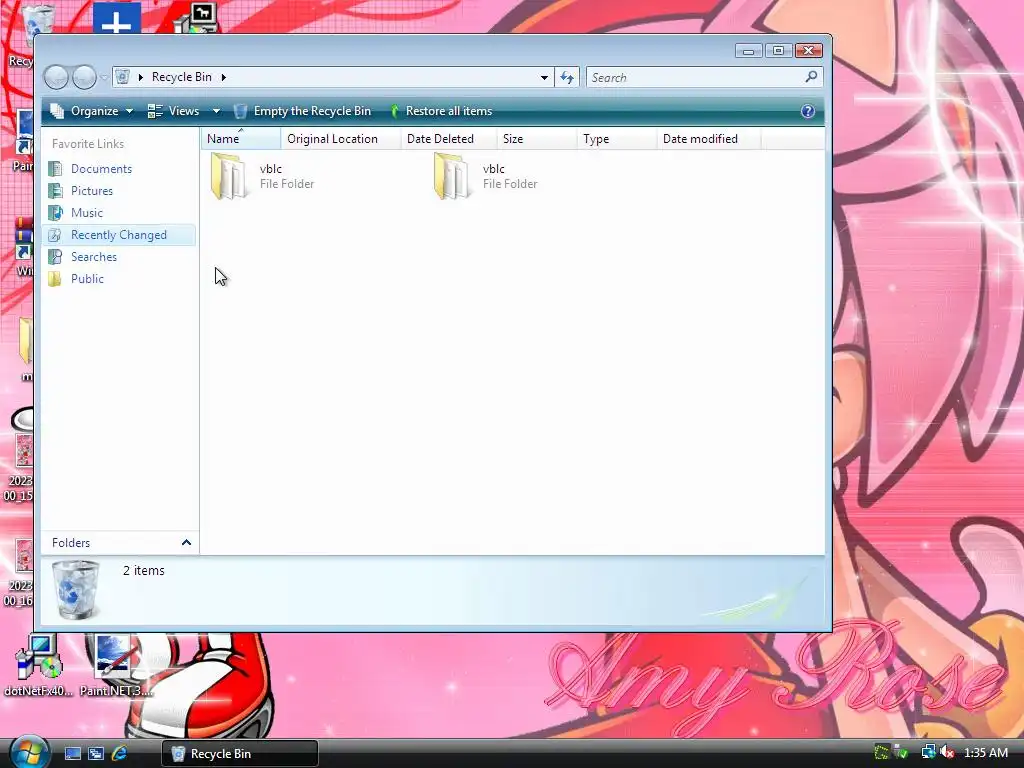Sort by the Type column header
The width and height of the screenshot is (1024, 768).
click(x=616, y=138)
